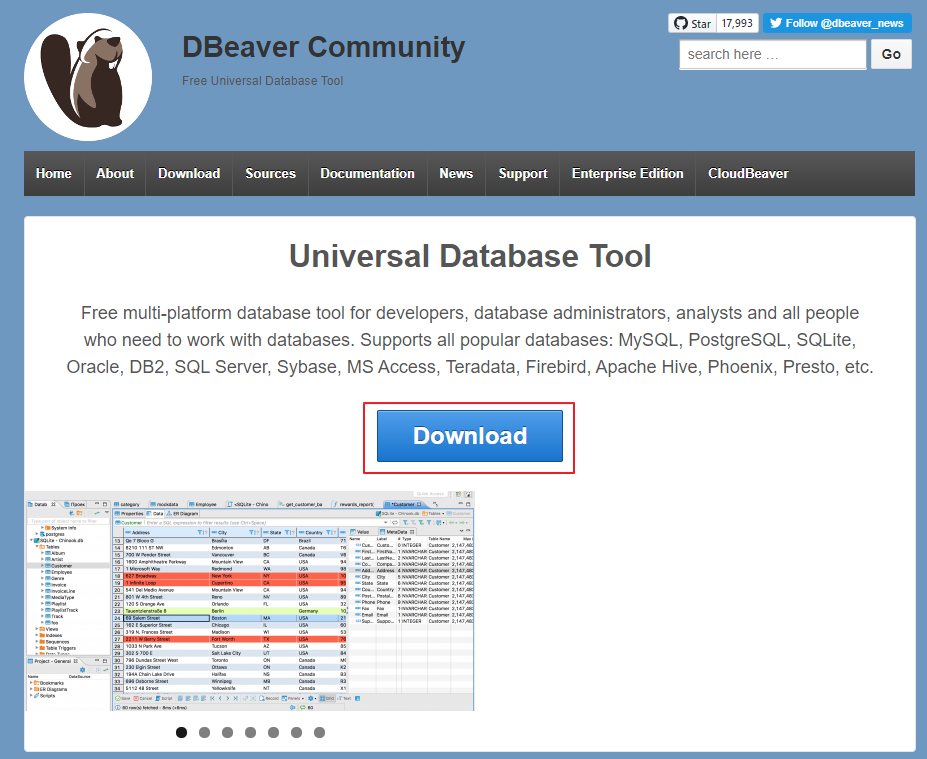This screenshot has width=927, height=759.
Task: Click the big blue Download button
Action: pos(469,436)
